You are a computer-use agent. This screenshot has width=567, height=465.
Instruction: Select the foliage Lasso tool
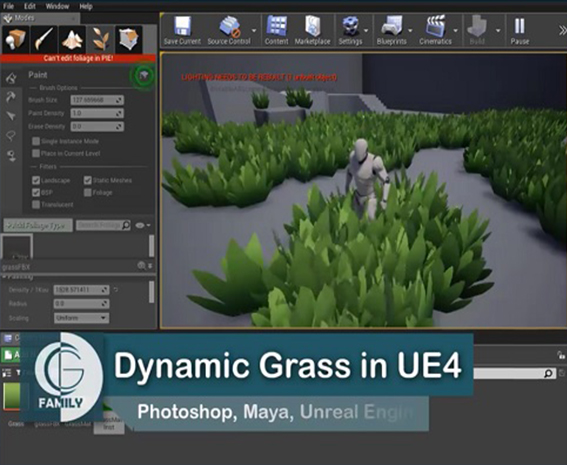(11, 136)
